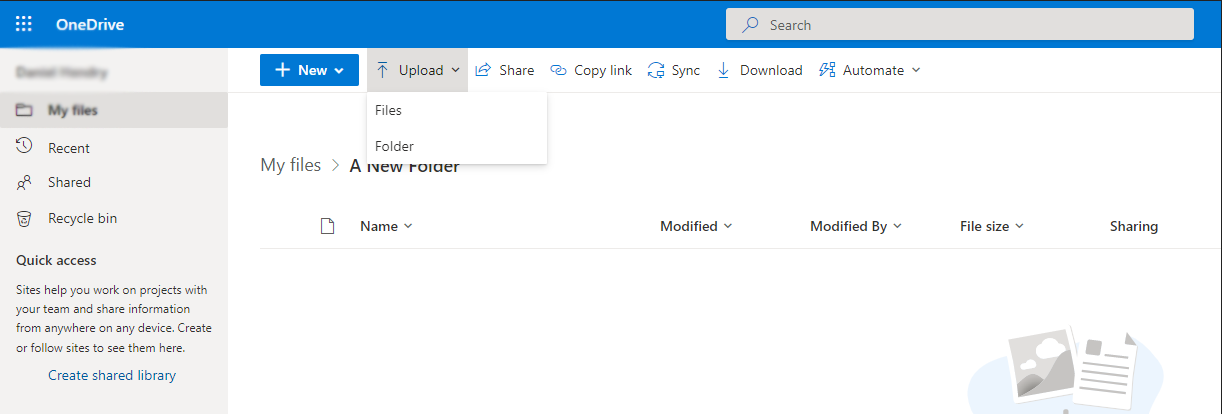Click the Shared people icon
The width and height of the screenshot is (1222, 414).
[x=25, y=182]
